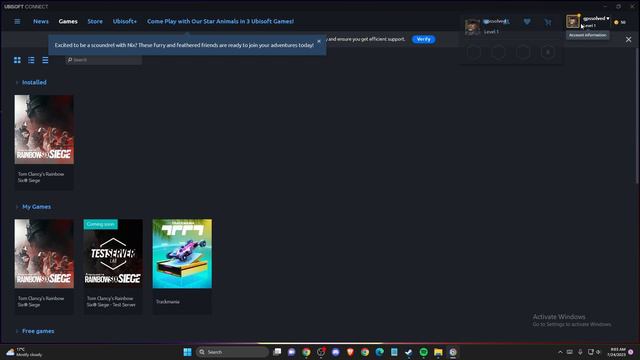Image resolution: width=640 pixels, height=360 pixels.
Task: Open Spotify from the taskbar
Action: tap(424, 352)
